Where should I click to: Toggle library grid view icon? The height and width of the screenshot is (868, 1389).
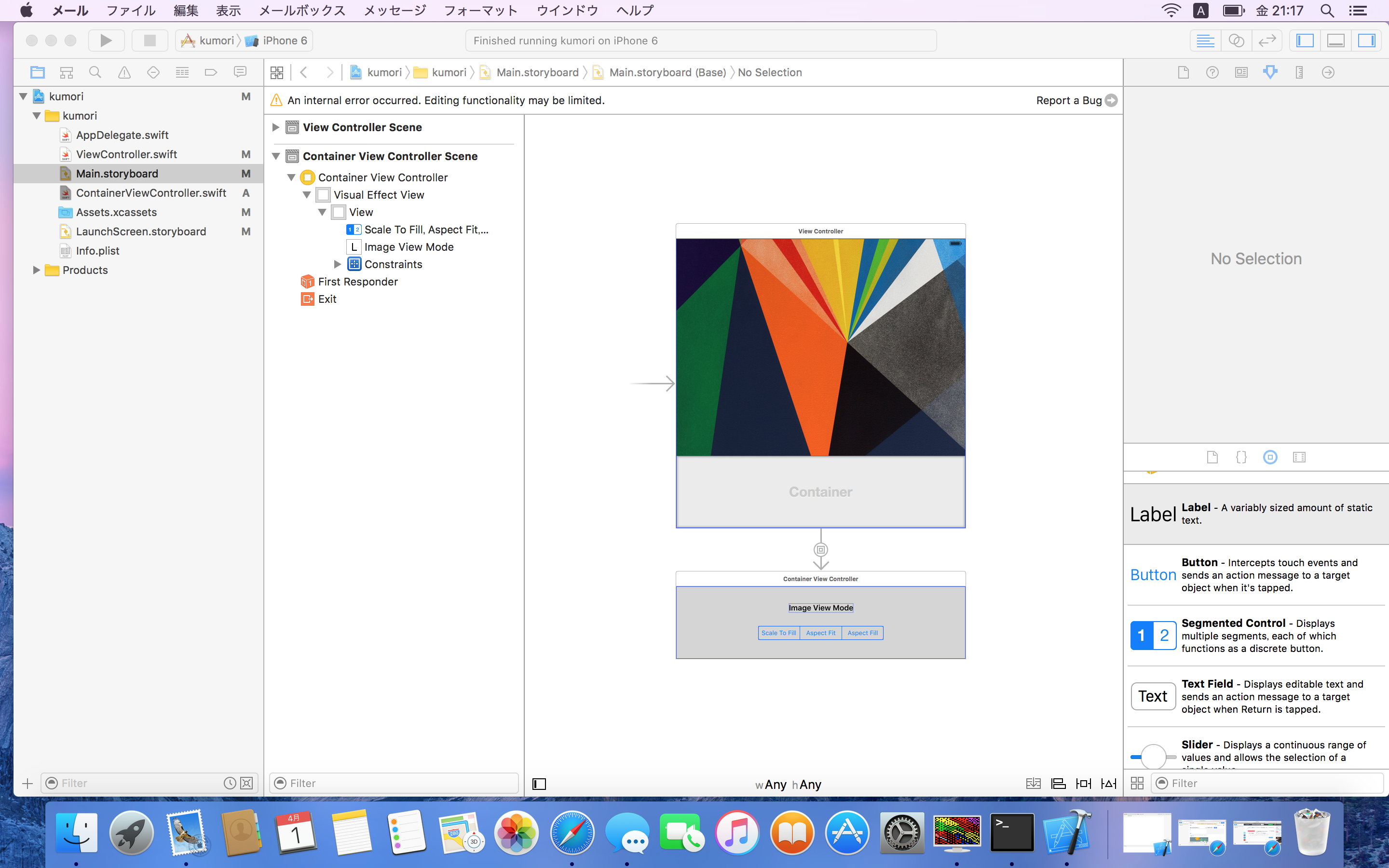tap(1137, 783)
